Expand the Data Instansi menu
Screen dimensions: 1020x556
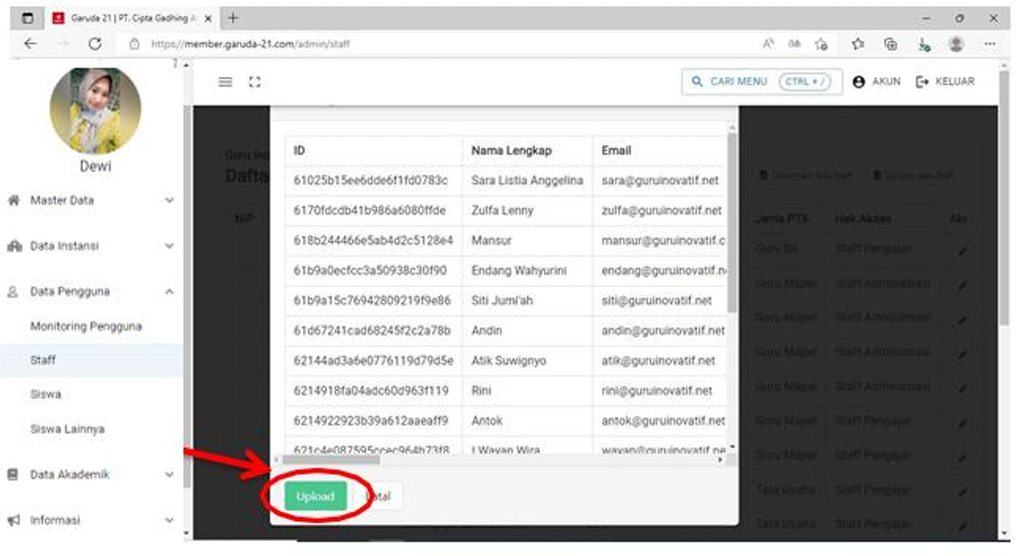point(90,246)
